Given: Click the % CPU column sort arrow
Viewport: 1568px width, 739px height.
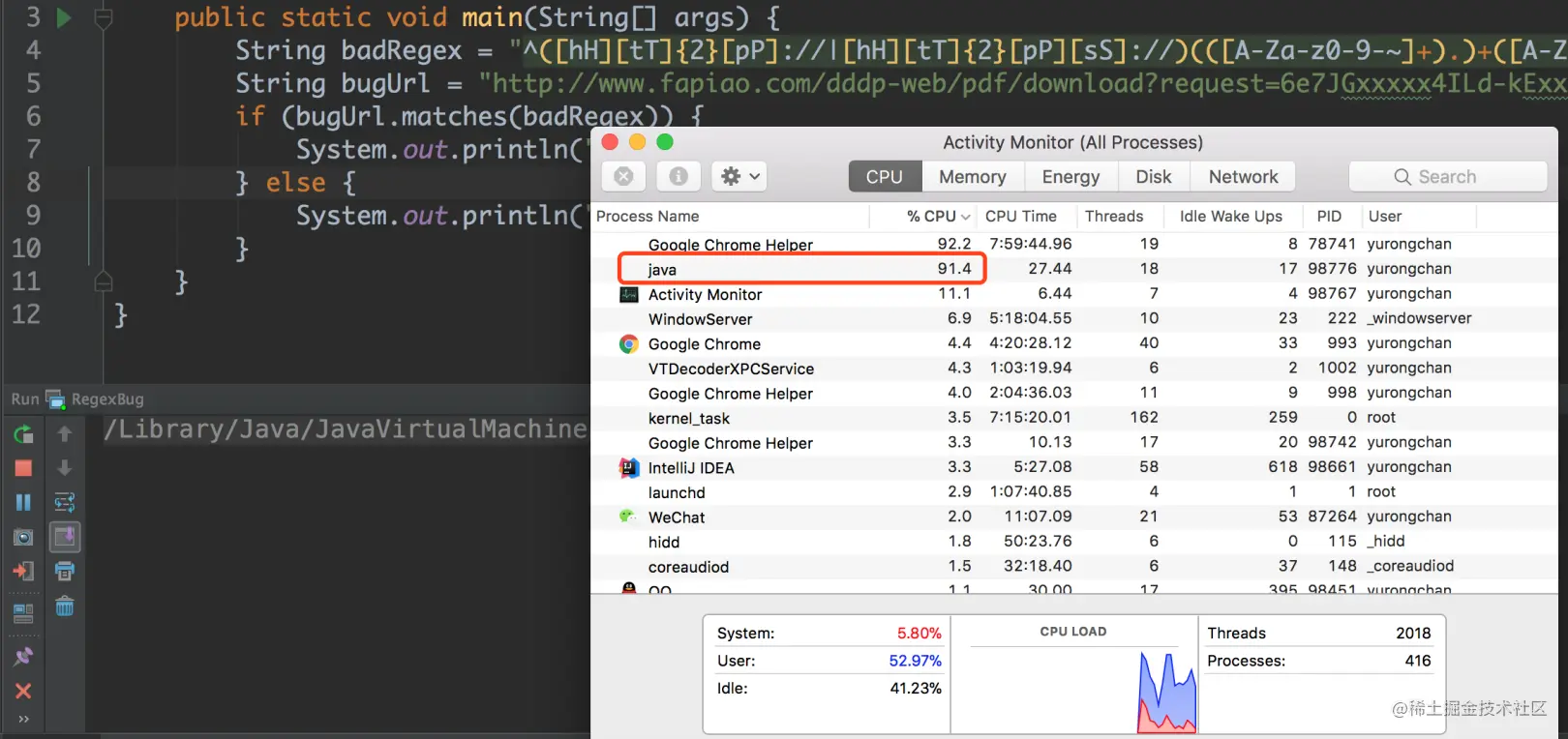Looking at the screenshot, I should point(966,217).
